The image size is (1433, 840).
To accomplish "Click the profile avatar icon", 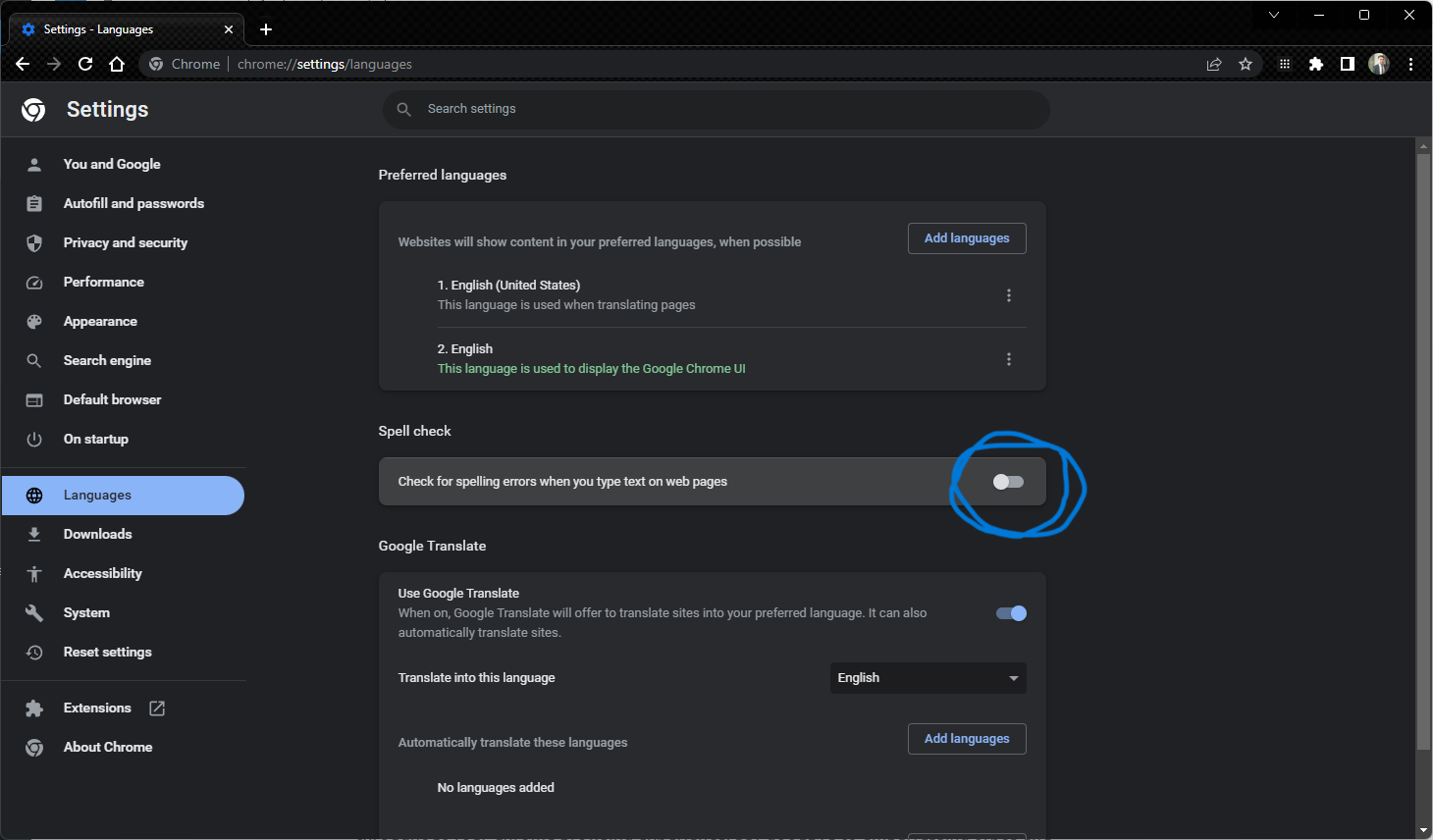I will 1379,64.
